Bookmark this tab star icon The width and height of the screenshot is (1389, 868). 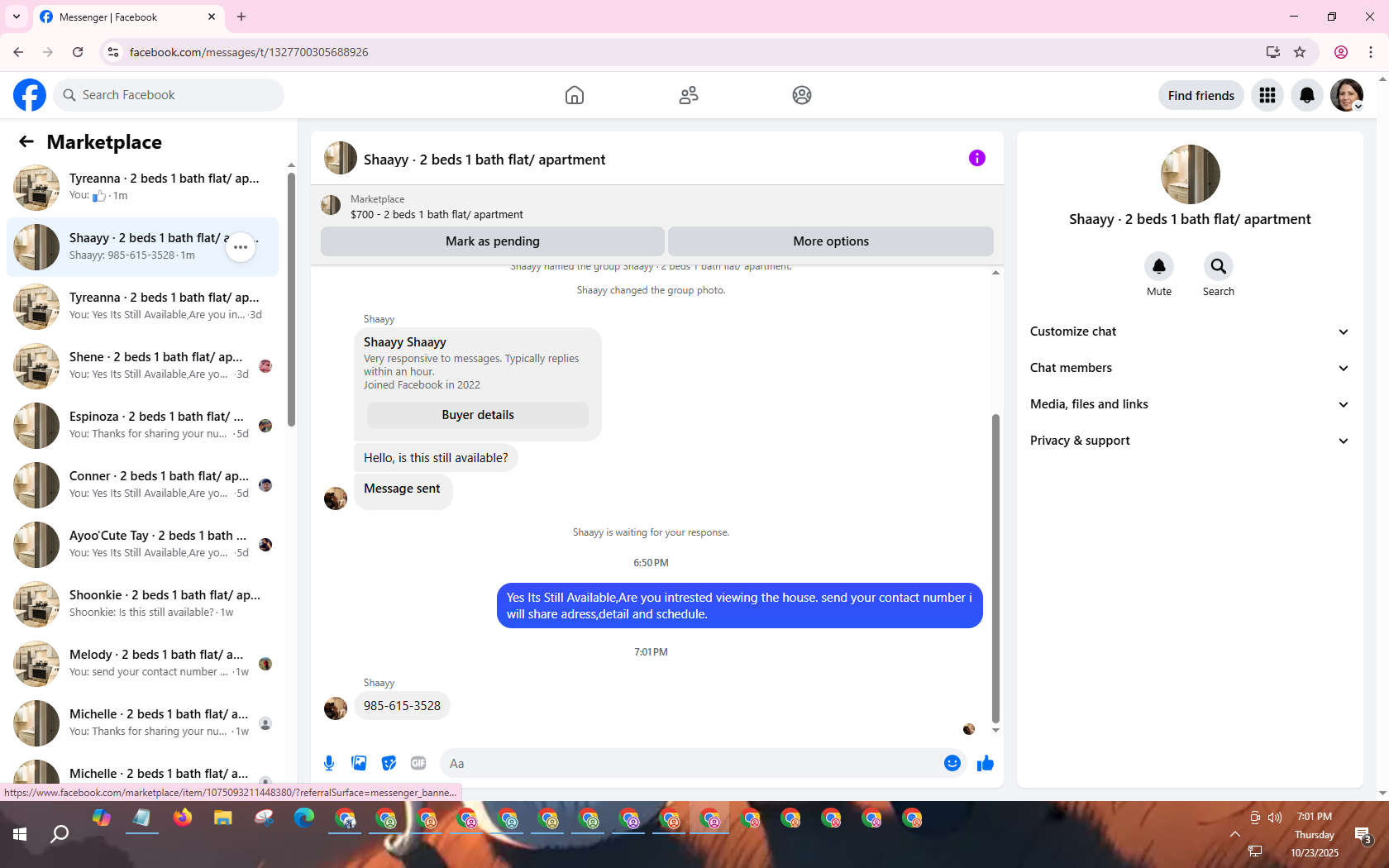(x=1300, y=52)
